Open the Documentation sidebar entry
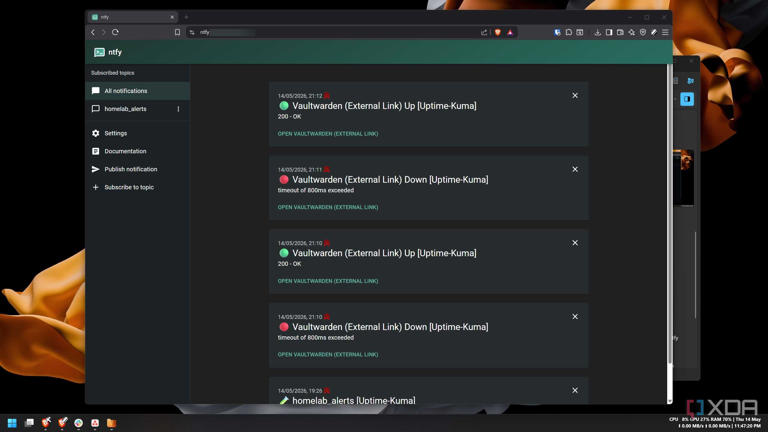This screenshot has width=768, height=432. coord(125,151)
